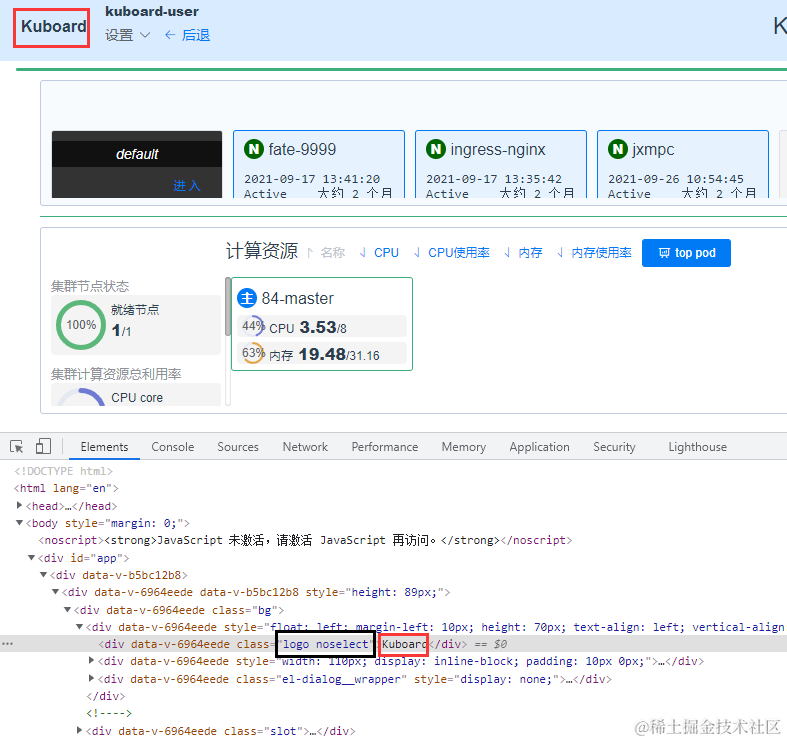This screenshot has width=787, height=742.
Task: Select the <!DOCTYPE html> line
Action: point(63,471)
